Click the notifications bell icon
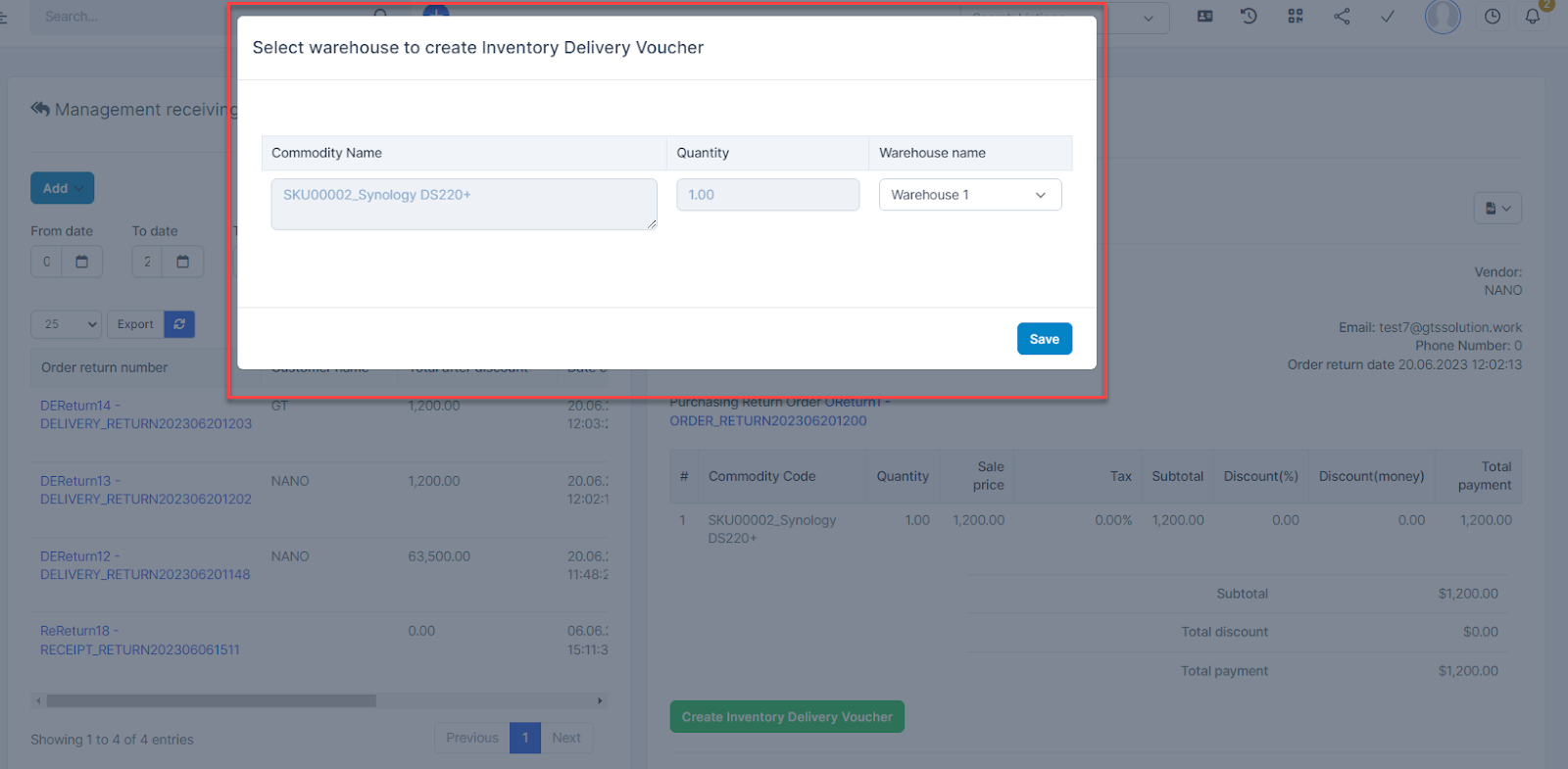This screenshot has width=1568, height=769. [x=1532, y=17]
